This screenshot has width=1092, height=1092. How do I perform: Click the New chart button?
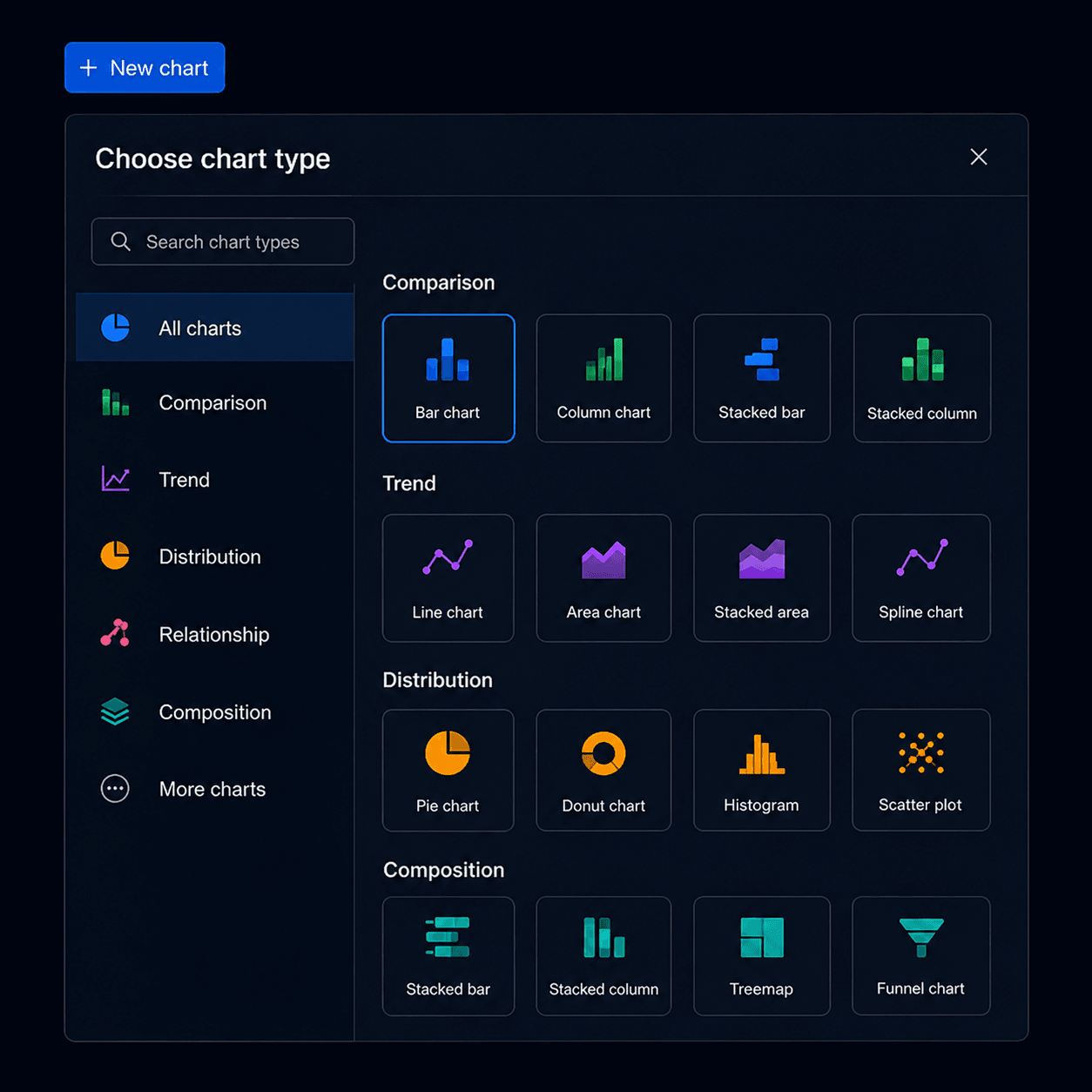click(145, 68)
